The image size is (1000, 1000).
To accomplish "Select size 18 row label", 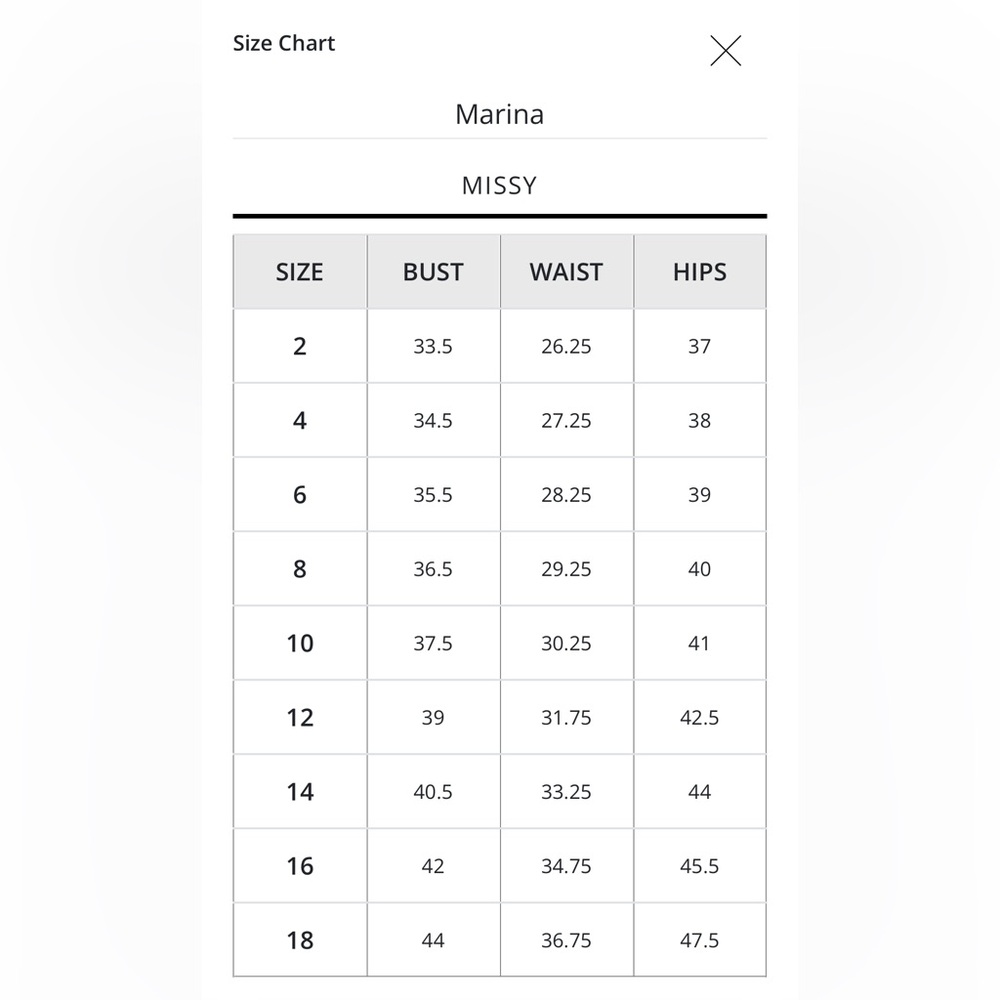I will [300, 940].
